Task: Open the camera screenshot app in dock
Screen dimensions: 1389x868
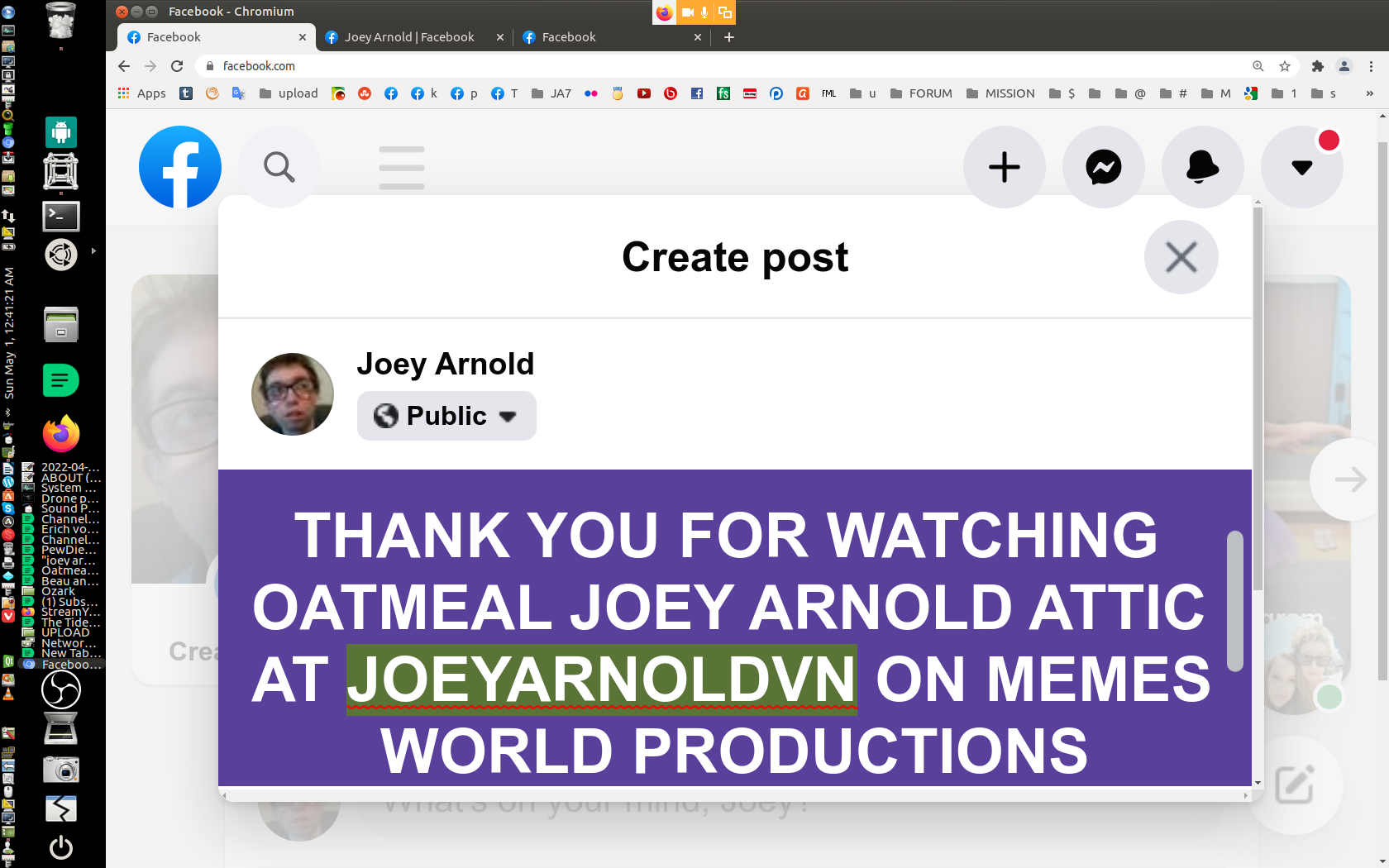Action: [61, 770]
